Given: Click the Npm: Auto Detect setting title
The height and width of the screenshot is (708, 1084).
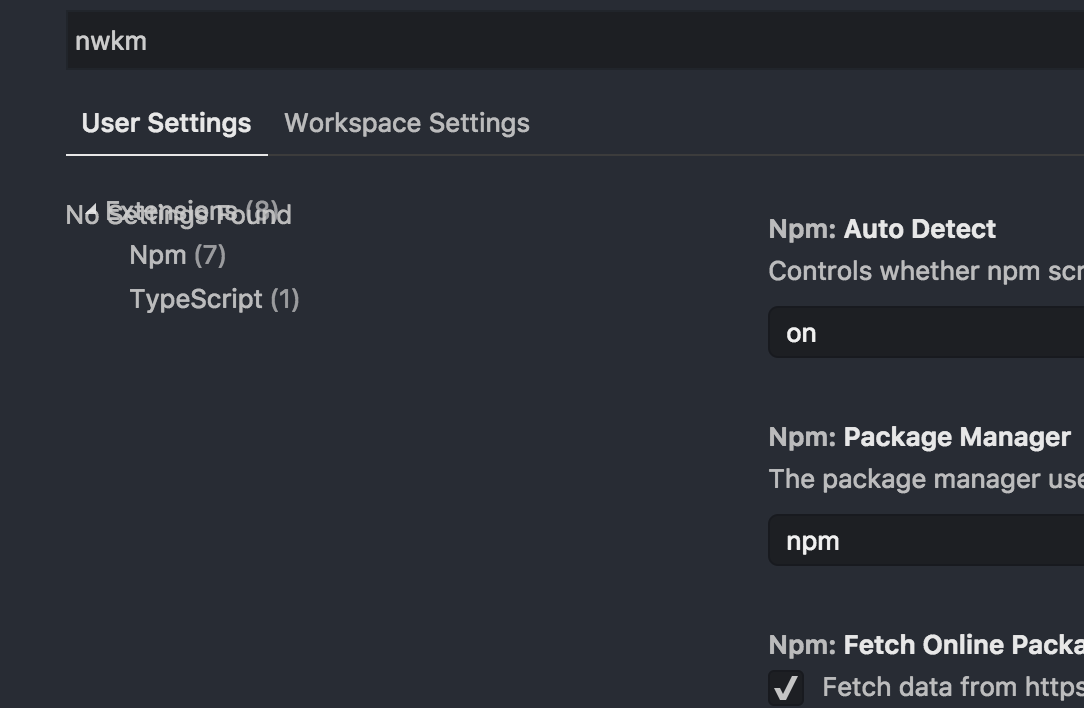Looking at the screenshot, I should point(881,229).
